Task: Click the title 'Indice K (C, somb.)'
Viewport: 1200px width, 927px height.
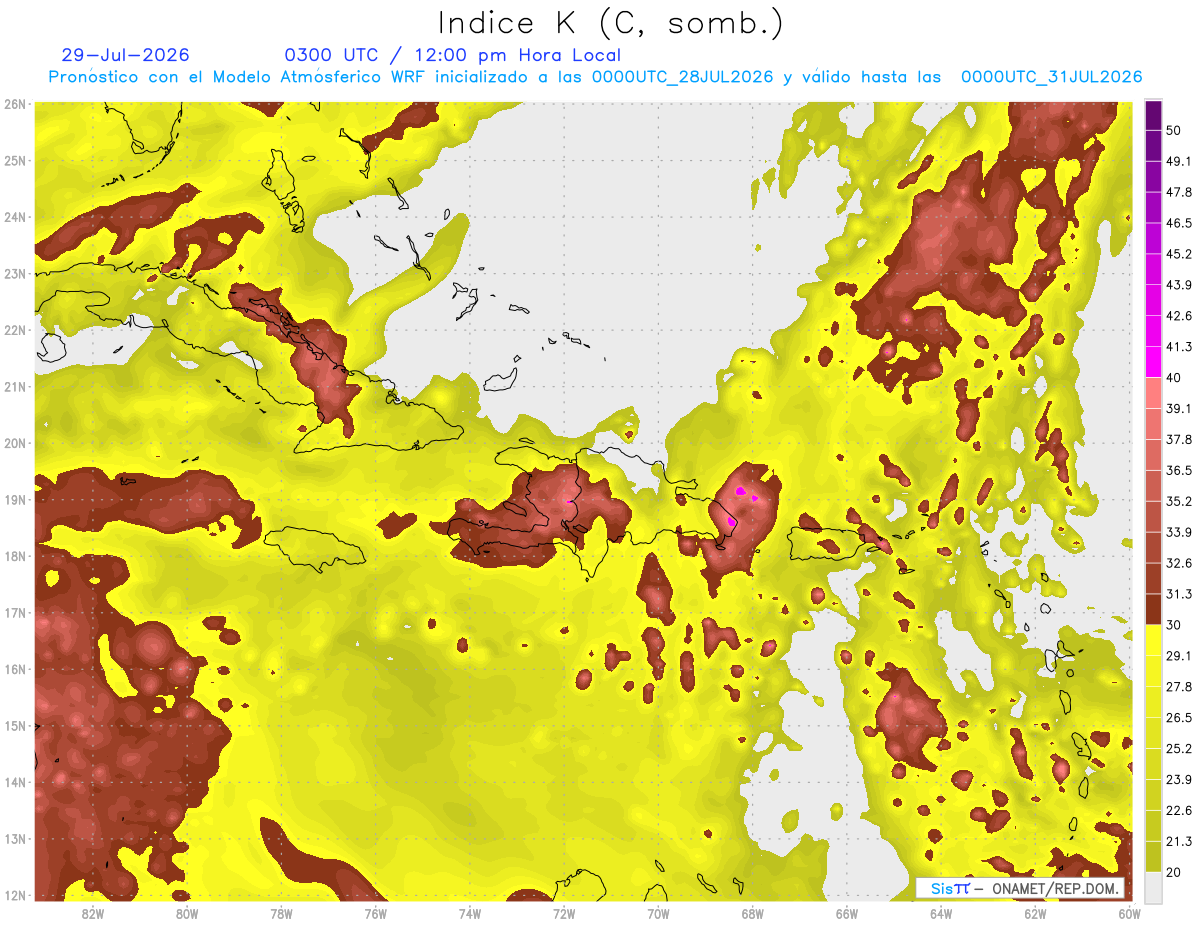Action: 610,22
